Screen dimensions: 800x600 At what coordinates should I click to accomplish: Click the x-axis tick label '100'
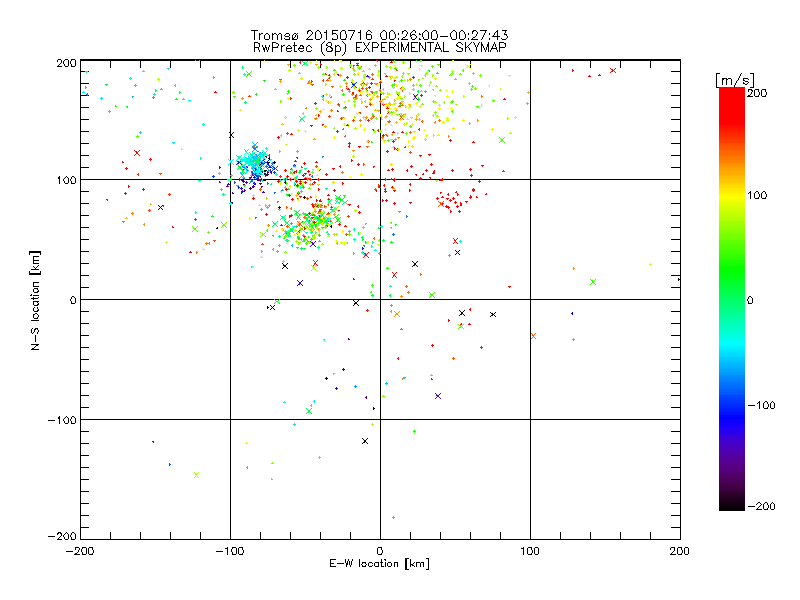[x=530, y=551]
